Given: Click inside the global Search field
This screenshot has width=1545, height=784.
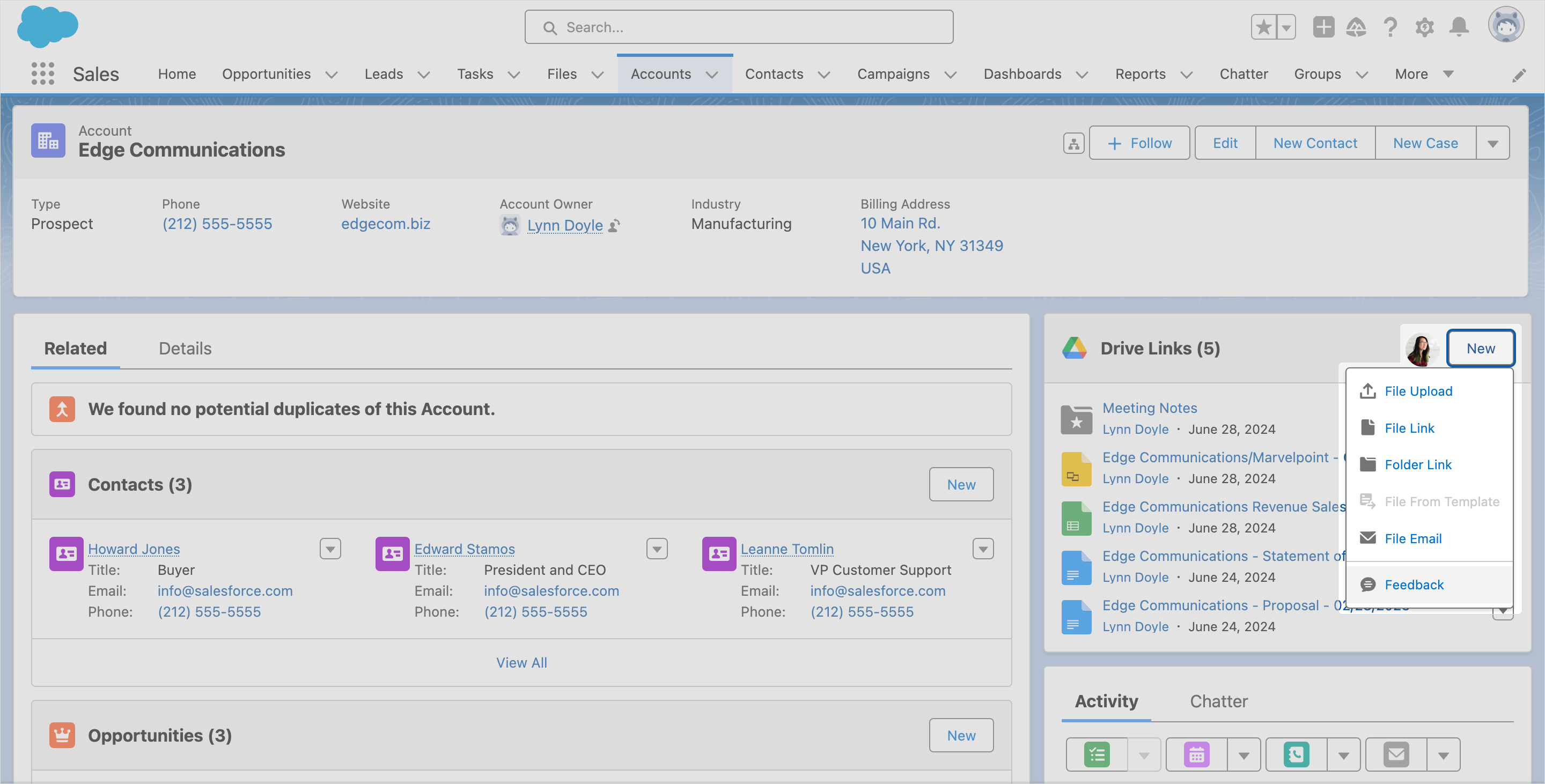Looking at the screenshot, I should click(x=738, y=27).
